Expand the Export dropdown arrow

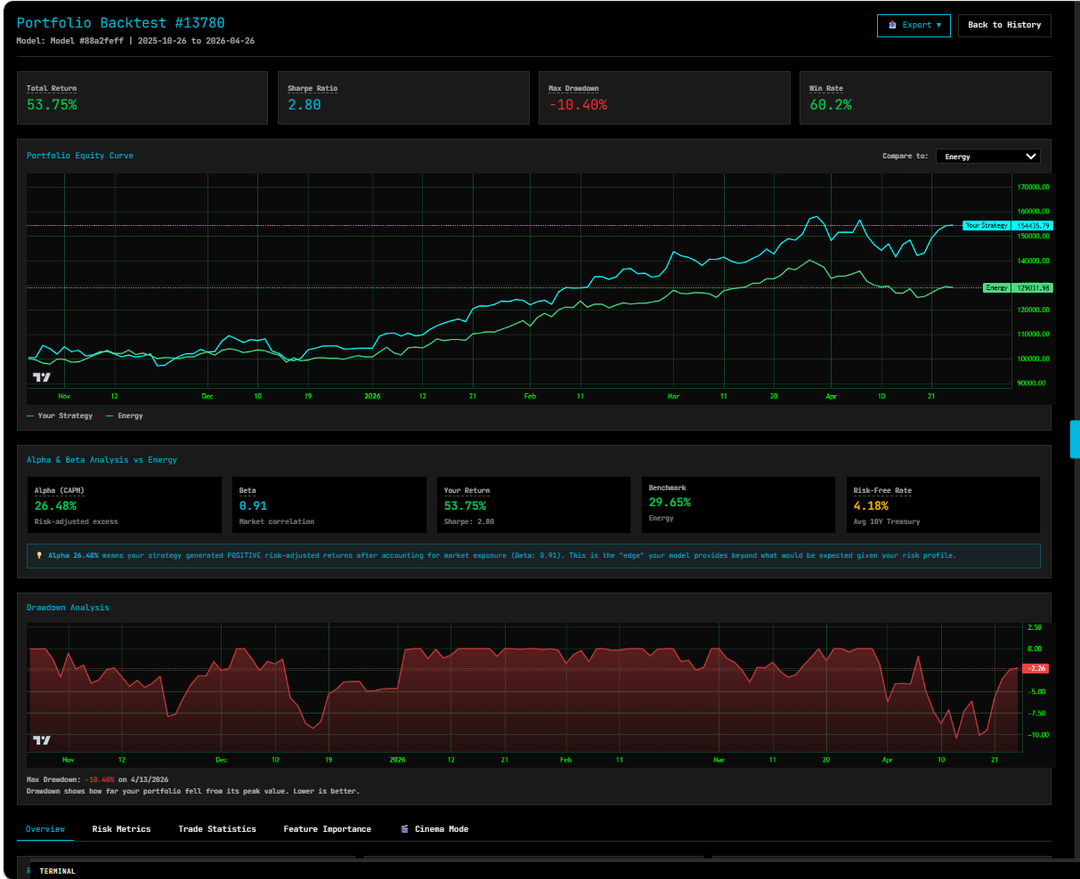(938, 25)
